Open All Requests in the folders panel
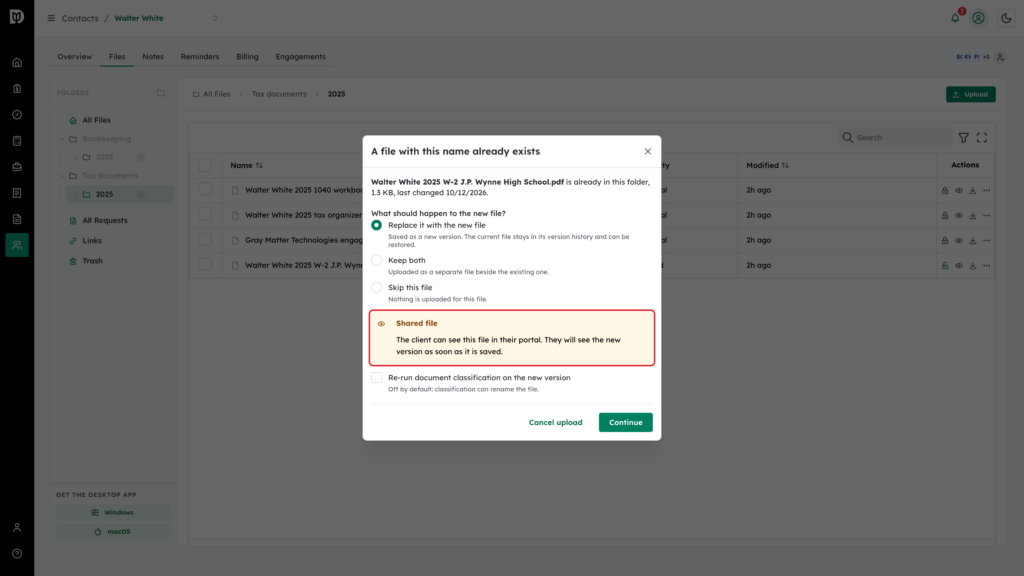 tap(104, 221)
